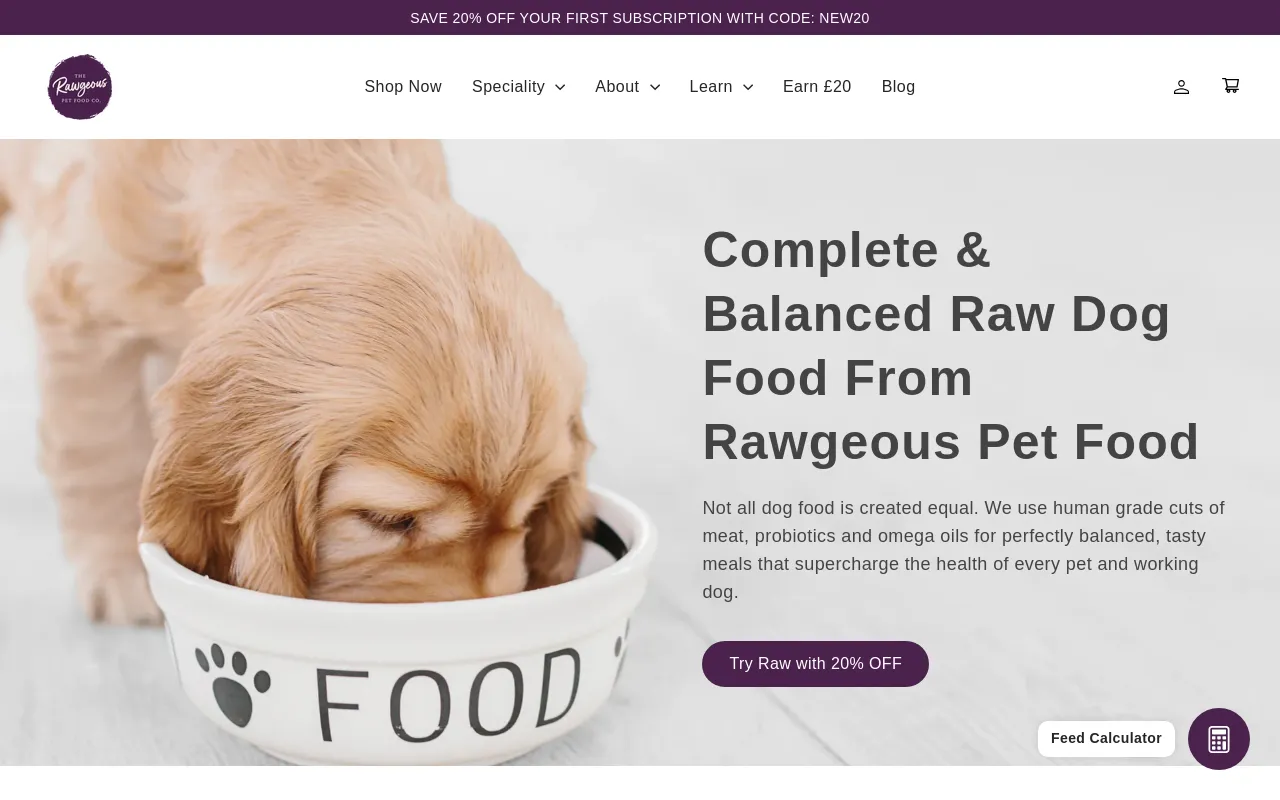The width and height of the screenshot is (1280, 800).
Task: Expand the About menu chevron
Action: (655, 87)
